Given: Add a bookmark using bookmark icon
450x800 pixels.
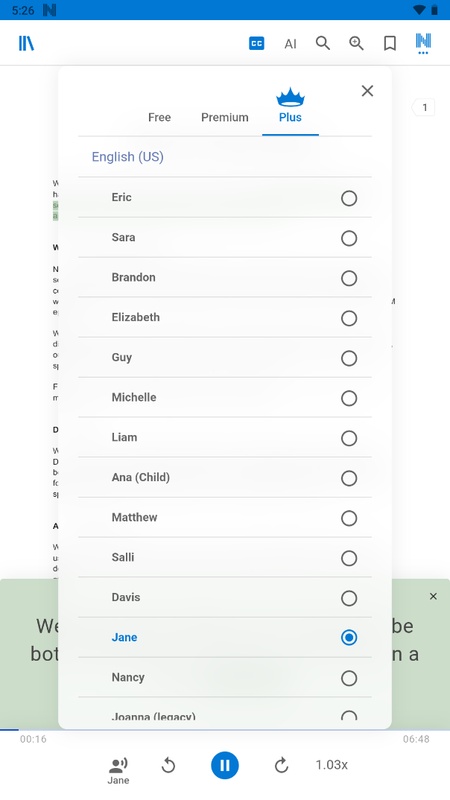Looking at the screenshot, I should (x=390, y=43).
